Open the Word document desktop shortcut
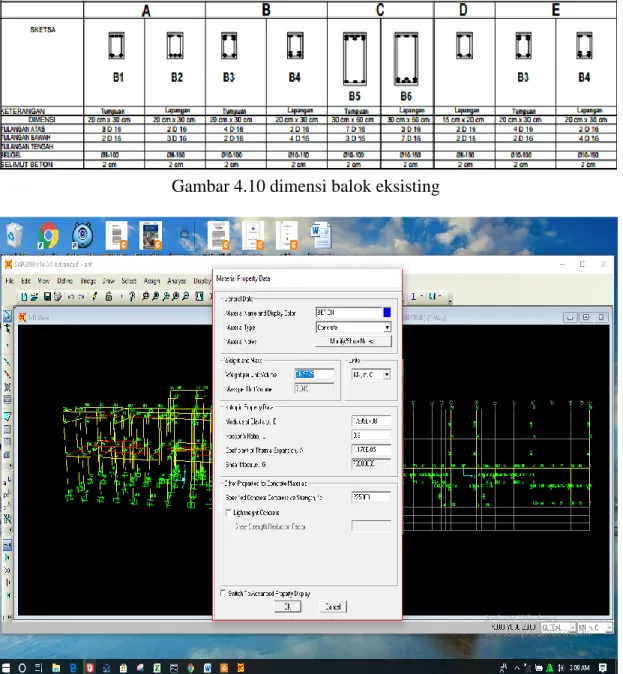Image resolution: width=623 pixels, height=674 pixels. tap(321, 236)
